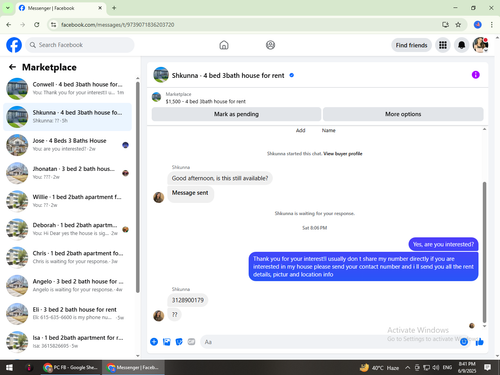Open the GIF picker icon
The image size is (500, 375).
191,342
